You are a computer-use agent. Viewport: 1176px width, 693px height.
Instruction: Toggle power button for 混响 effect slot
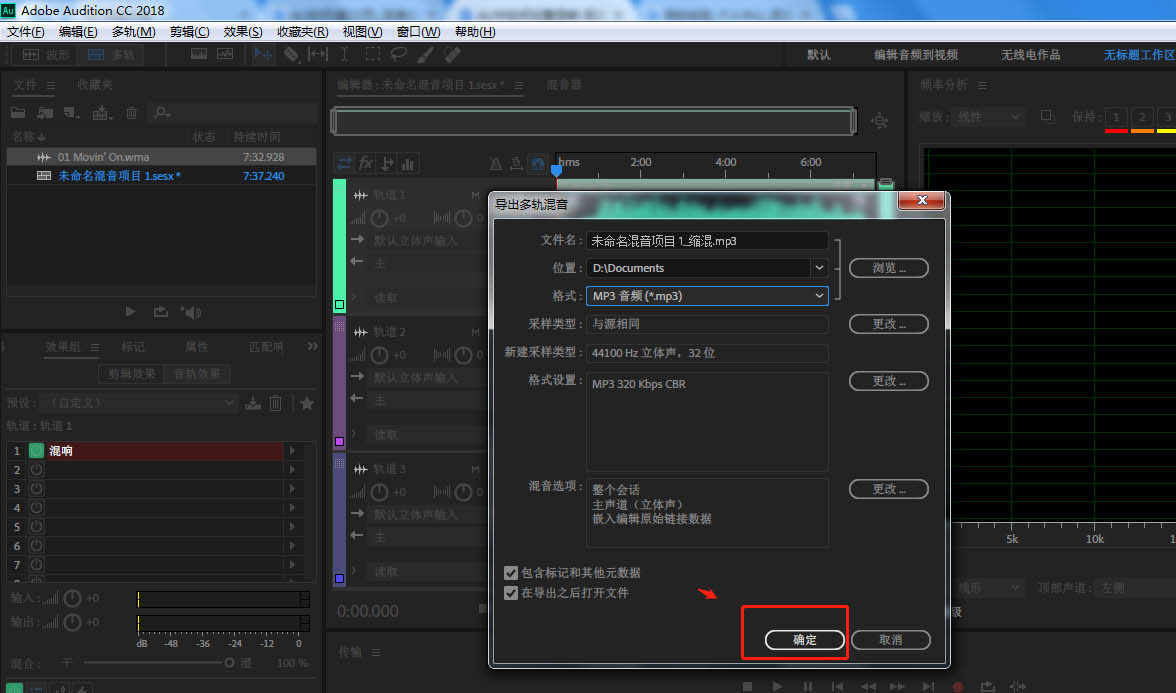[36, 451]
